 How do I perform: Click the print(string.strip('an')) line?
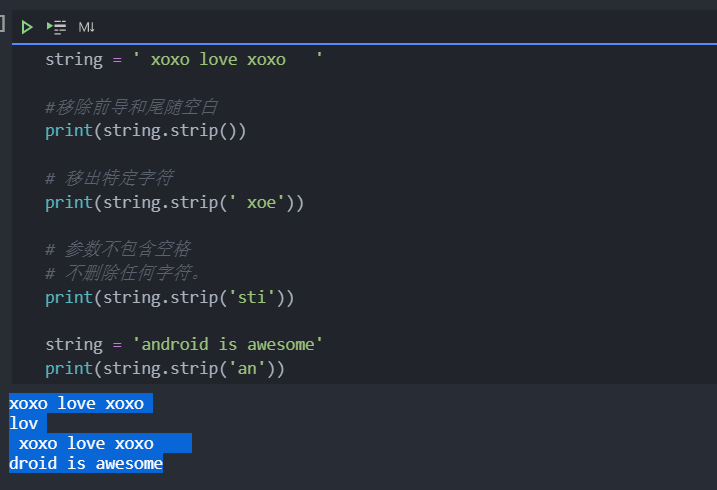(x=165, y=368)
